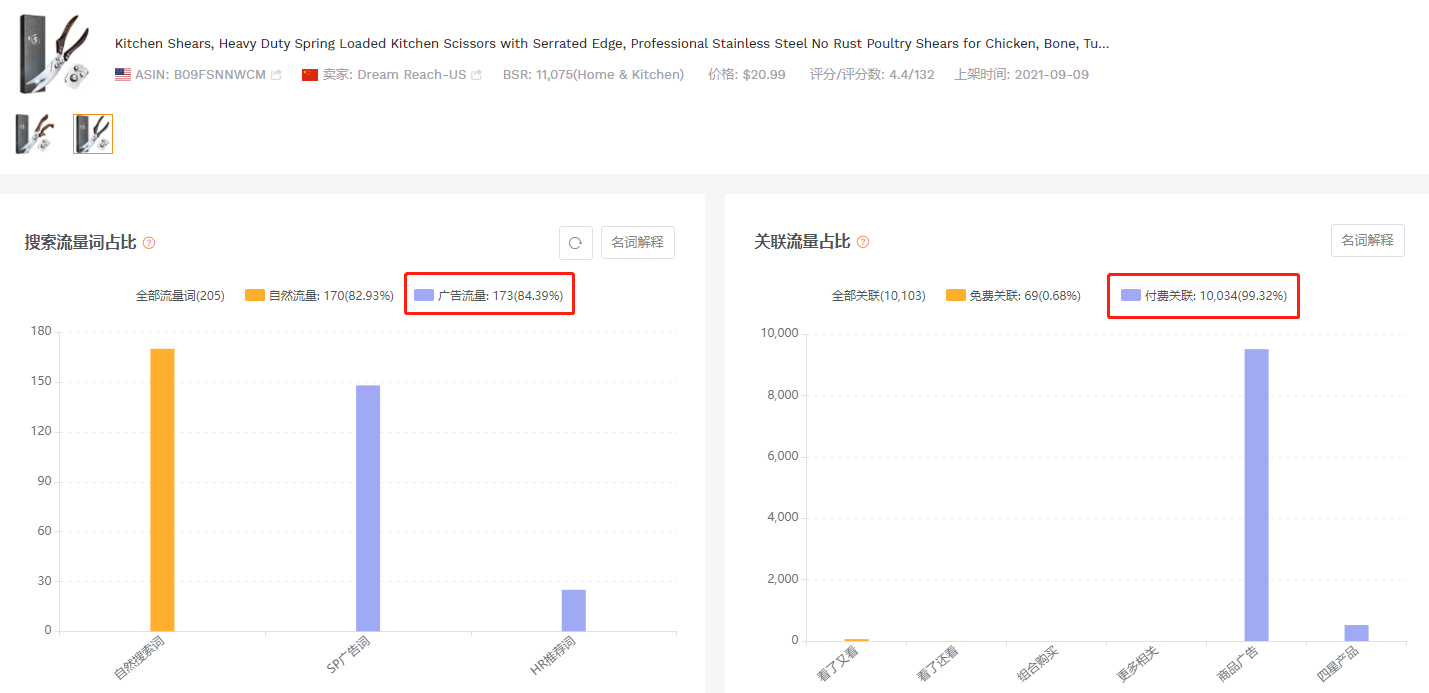Viewport: 1429px width, 693px height.
Task: Click help icon beside 关联流量占比 title
Action: [x=863, y=242]
